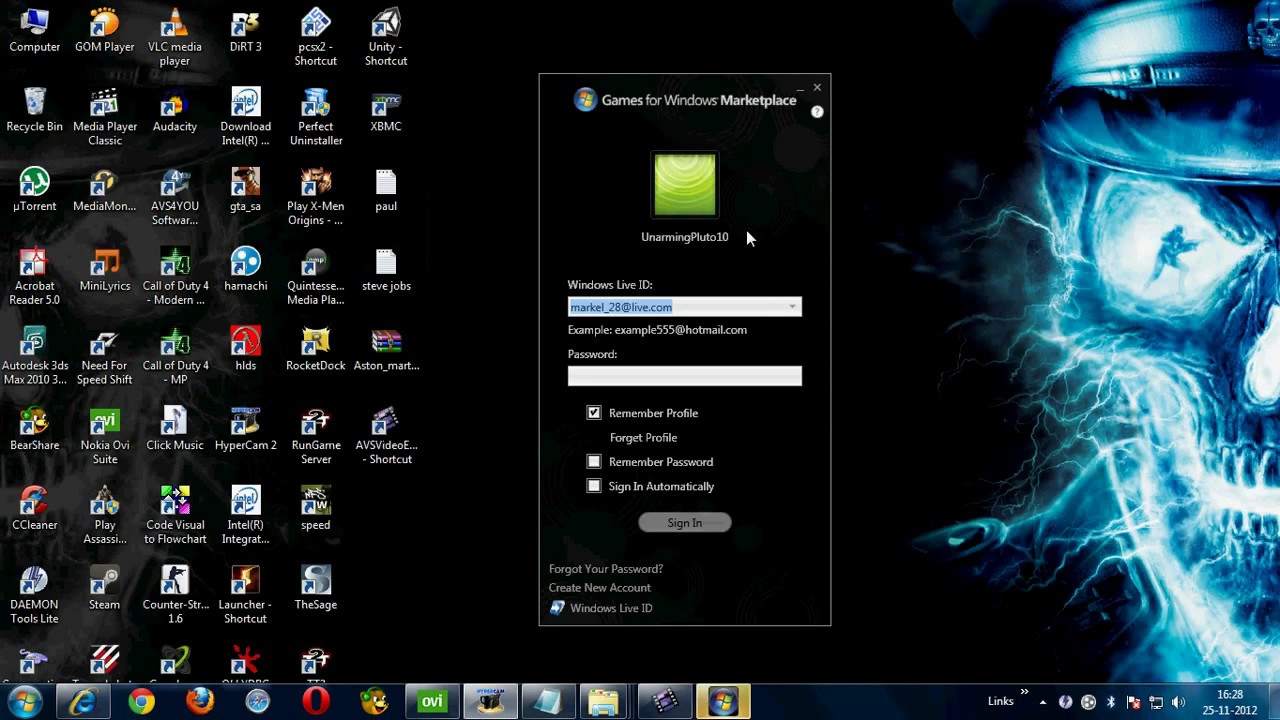Enable the Sign In Automatically checkbox

point(594,486)
